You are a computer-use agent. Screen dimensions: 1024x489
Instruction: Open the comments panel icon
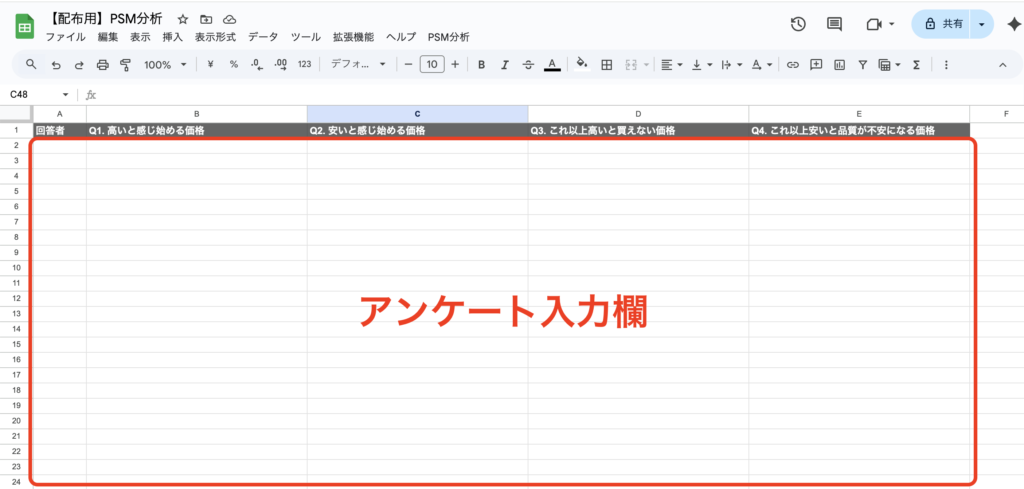[834, 25]
